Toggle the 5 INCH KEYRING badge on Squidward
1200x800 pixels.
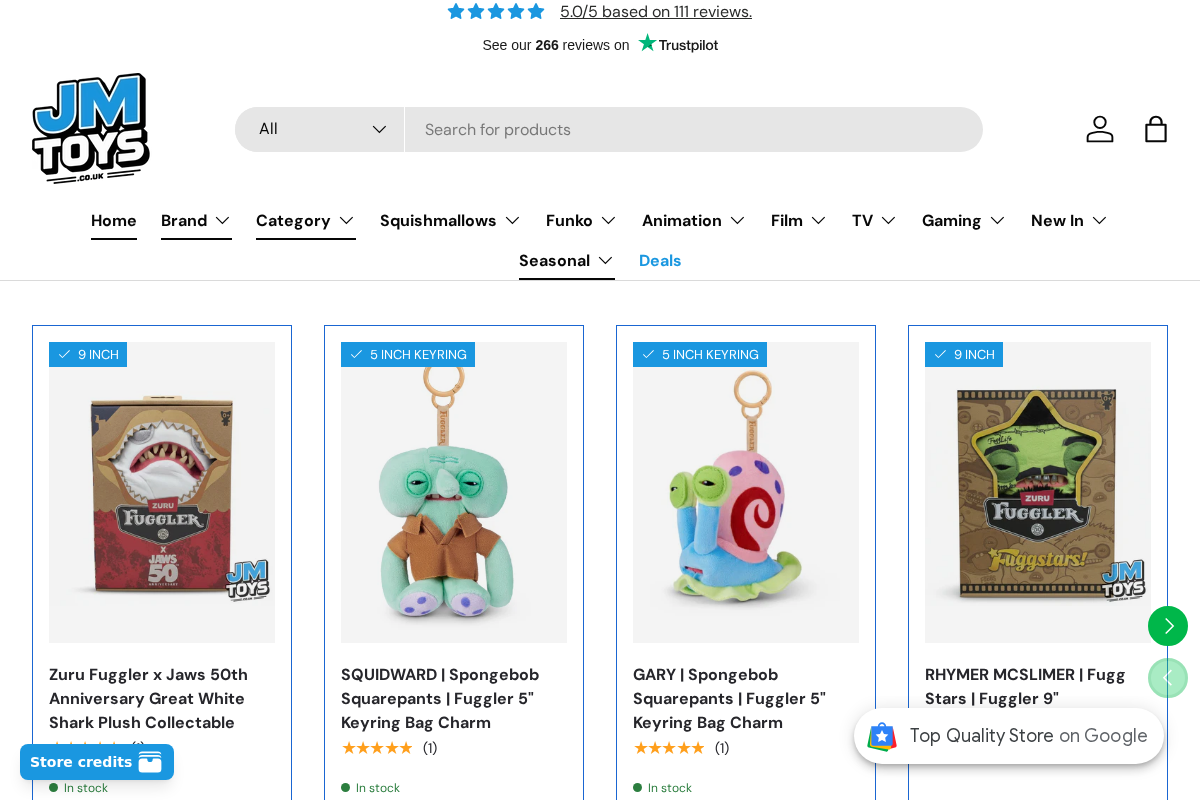tap(408, 354)
